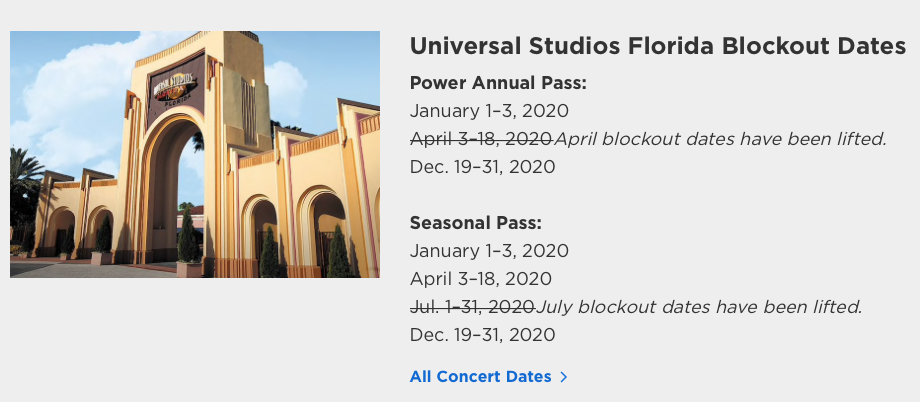Click the chevron arrow after All Concert Dates

tap(564, 377)
